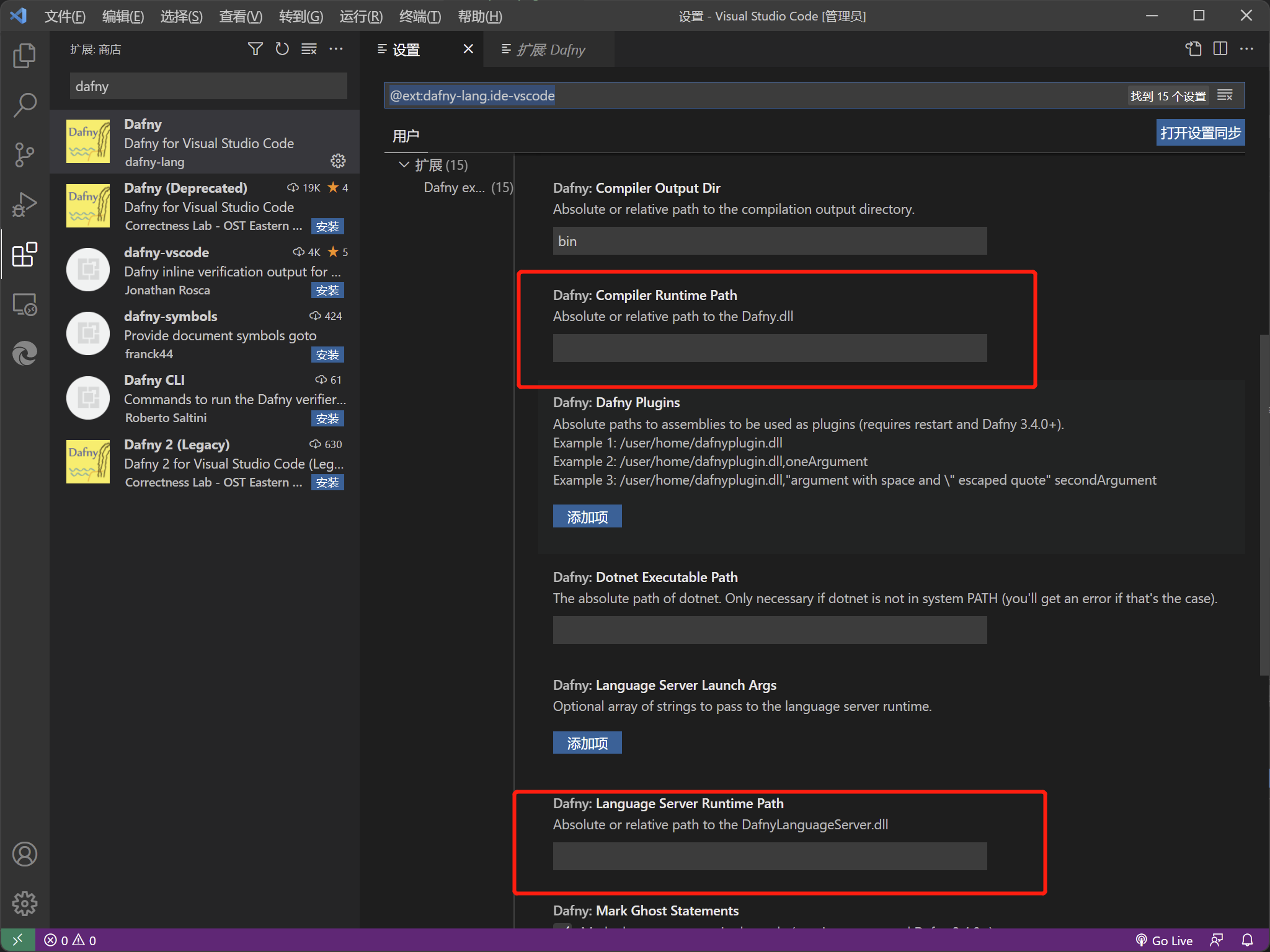Screen dimensions: 1270x952
Task: Open notifications bell
Action: (1248, 940)
